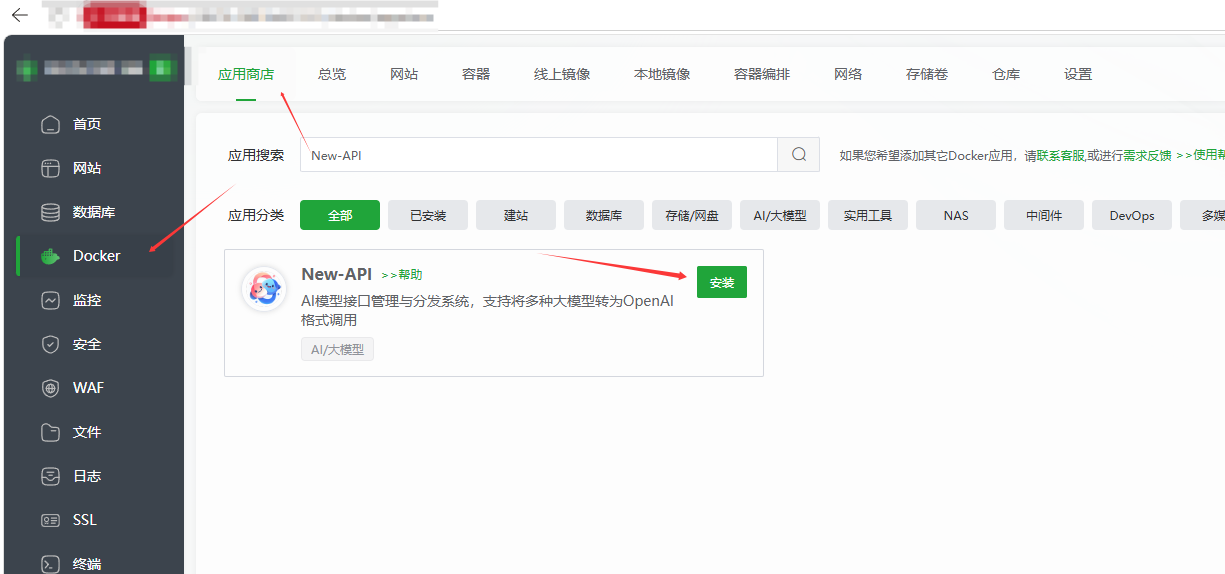Filter by AI/大模型 category
The image size is (1225, 574).
click(x=780, y=215)
